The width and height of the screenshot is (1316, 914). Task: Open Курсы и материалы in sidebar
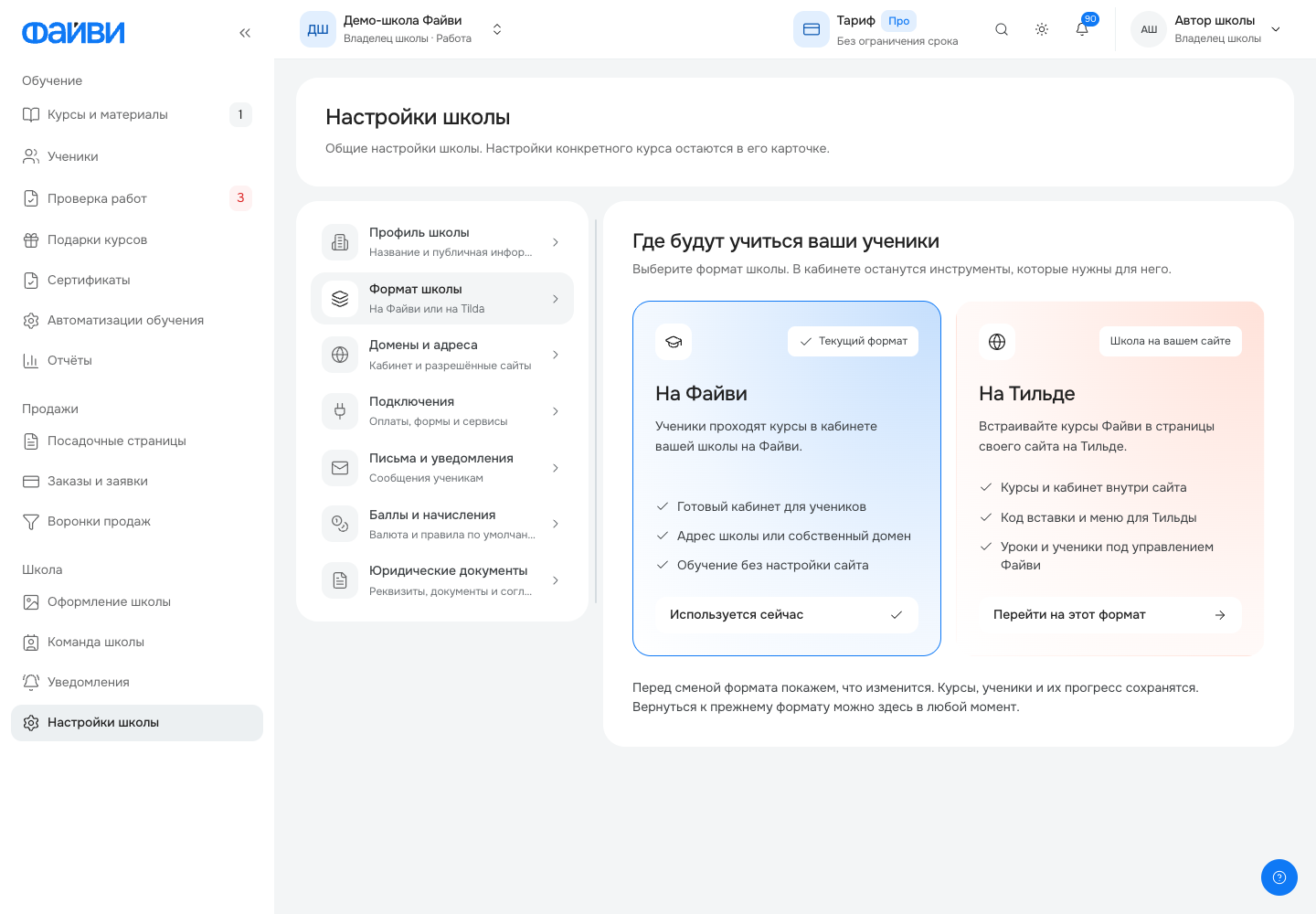[x=137, y=115]
